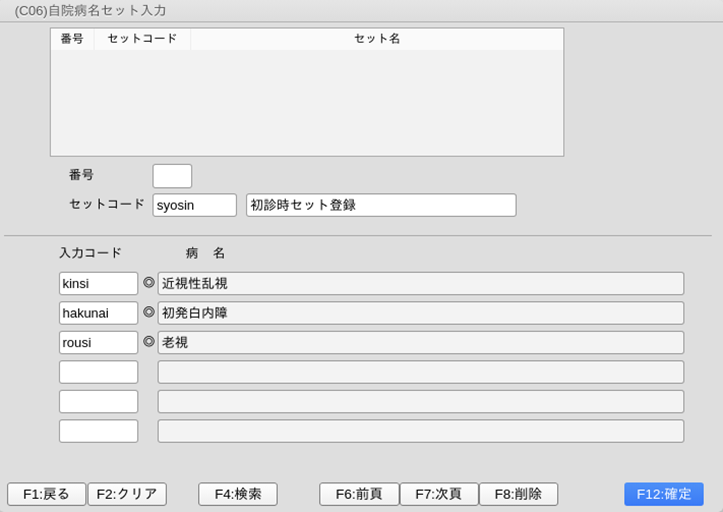Edit the set name field 初診時セット登録

[380, 205]
